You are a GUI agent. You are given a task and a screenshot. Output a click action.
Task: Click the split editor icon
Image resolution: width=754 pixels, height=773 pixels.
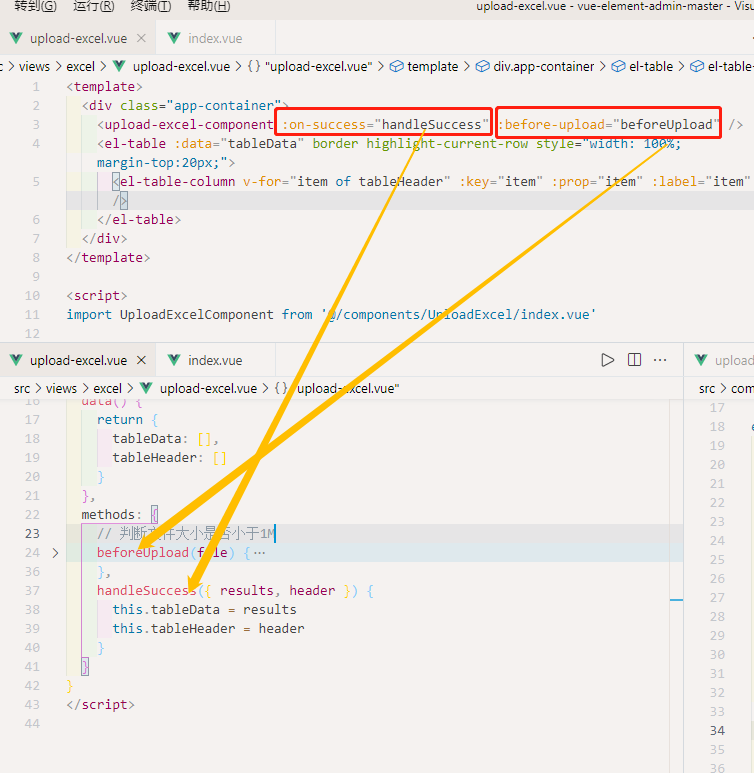[635, 360]
